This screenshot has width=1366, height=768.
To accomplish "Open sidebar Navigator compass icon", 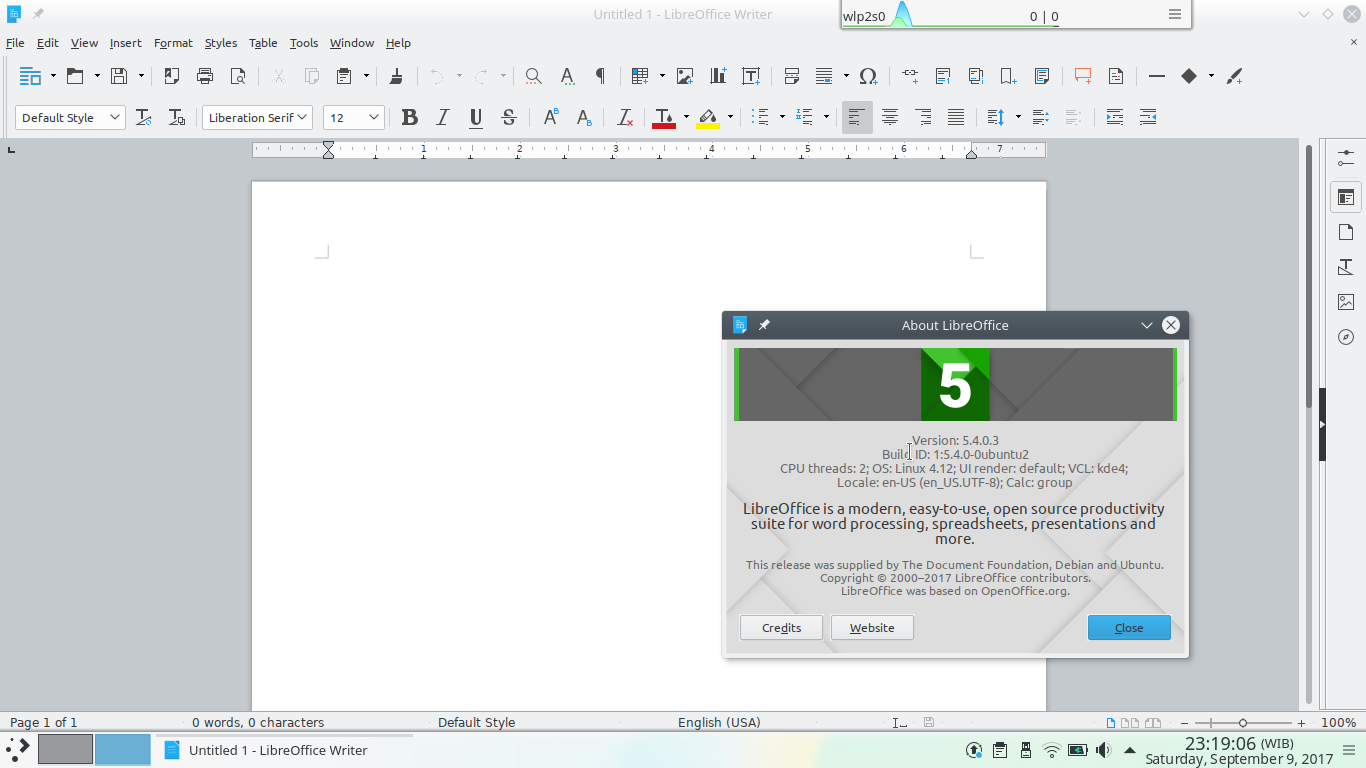I will 1346,337.
